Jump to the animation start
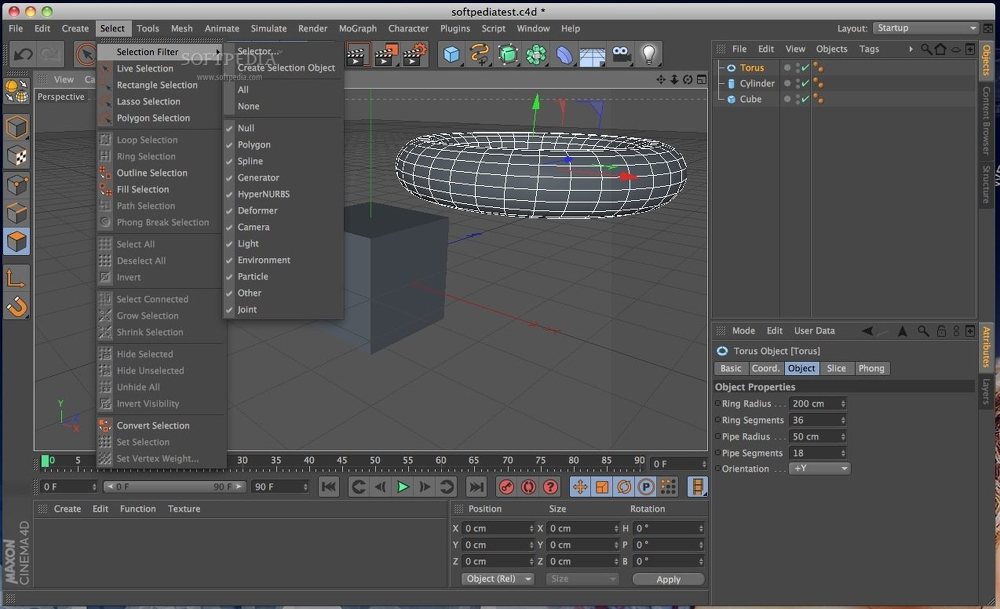 [328, 487]
